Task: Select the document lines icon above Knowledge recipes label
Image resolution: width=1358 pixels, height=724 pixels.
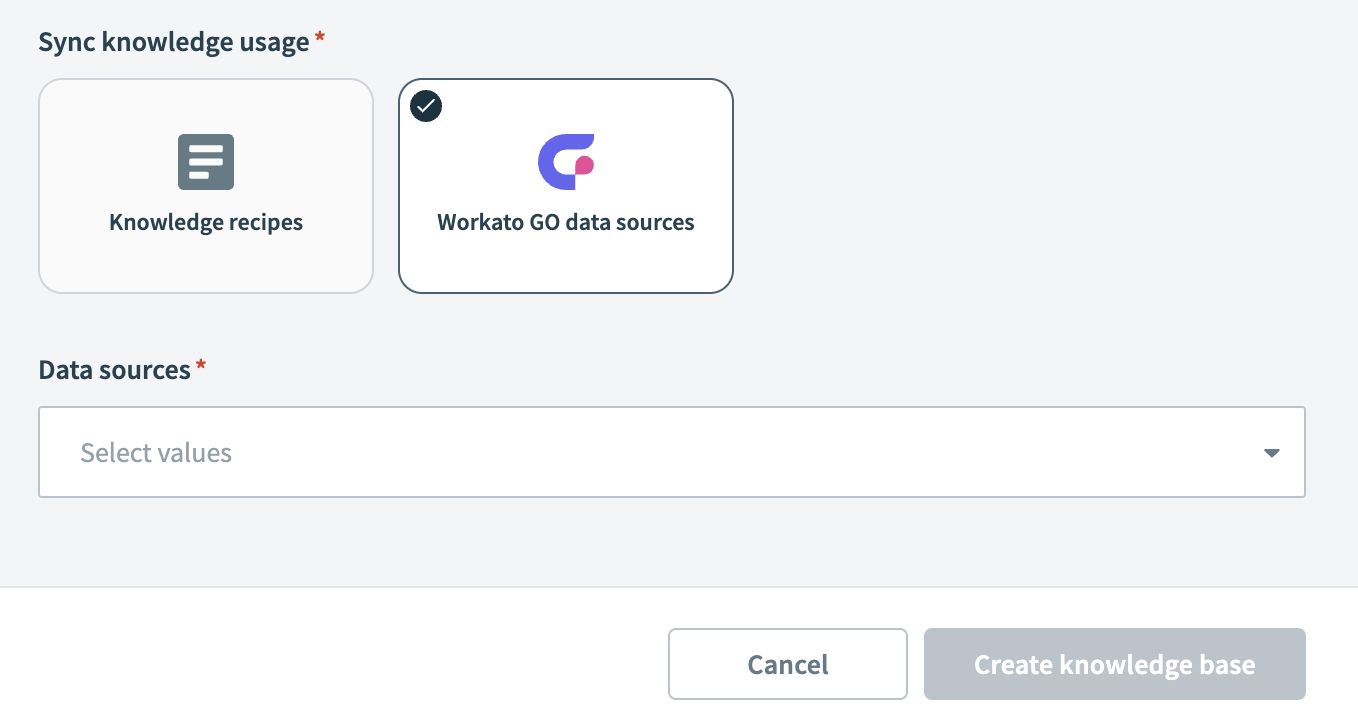Action: click(x=206, y=161)
